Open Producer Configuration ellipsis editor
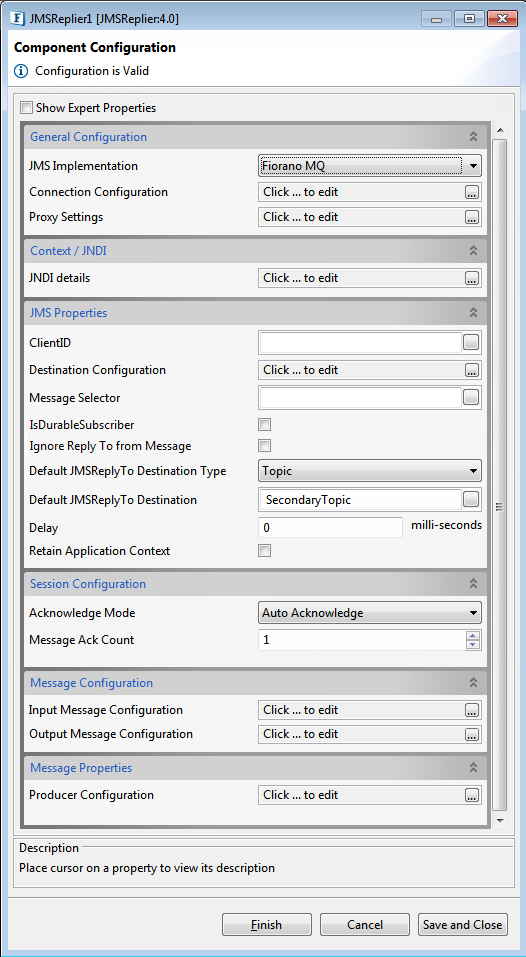Screen dimensions: 526x957 (x=472, y=795)
